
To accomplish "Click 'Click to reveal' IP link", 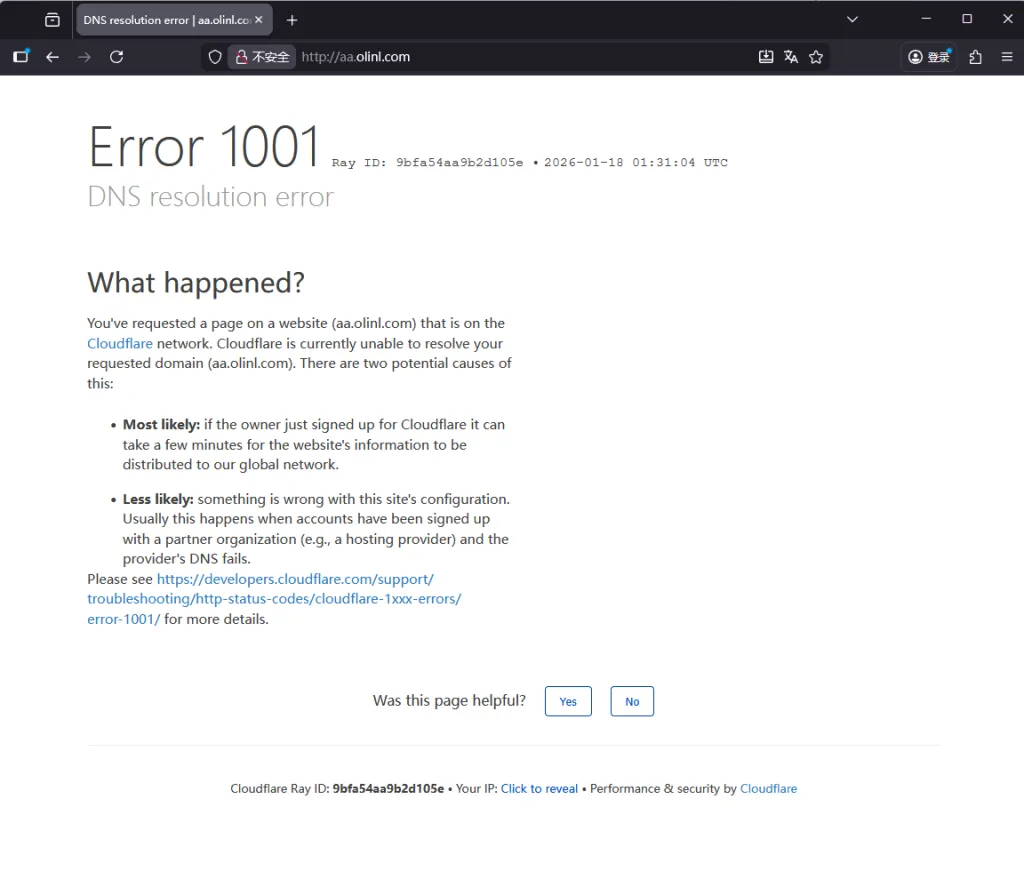I will (x=539, y=789).
